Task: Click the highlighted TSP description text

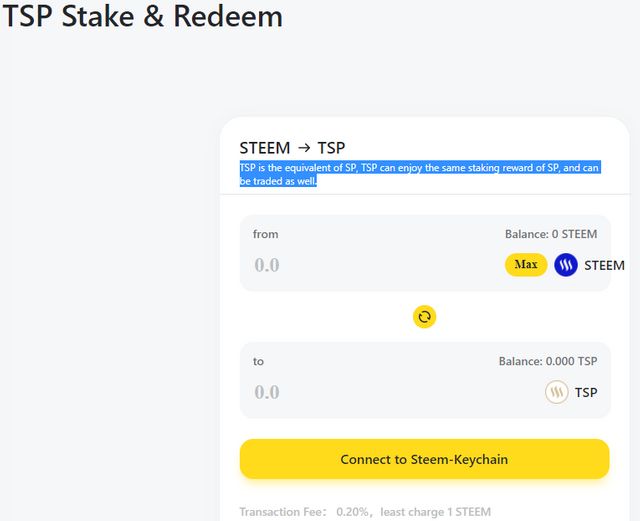Action: (x=420, y=174)
